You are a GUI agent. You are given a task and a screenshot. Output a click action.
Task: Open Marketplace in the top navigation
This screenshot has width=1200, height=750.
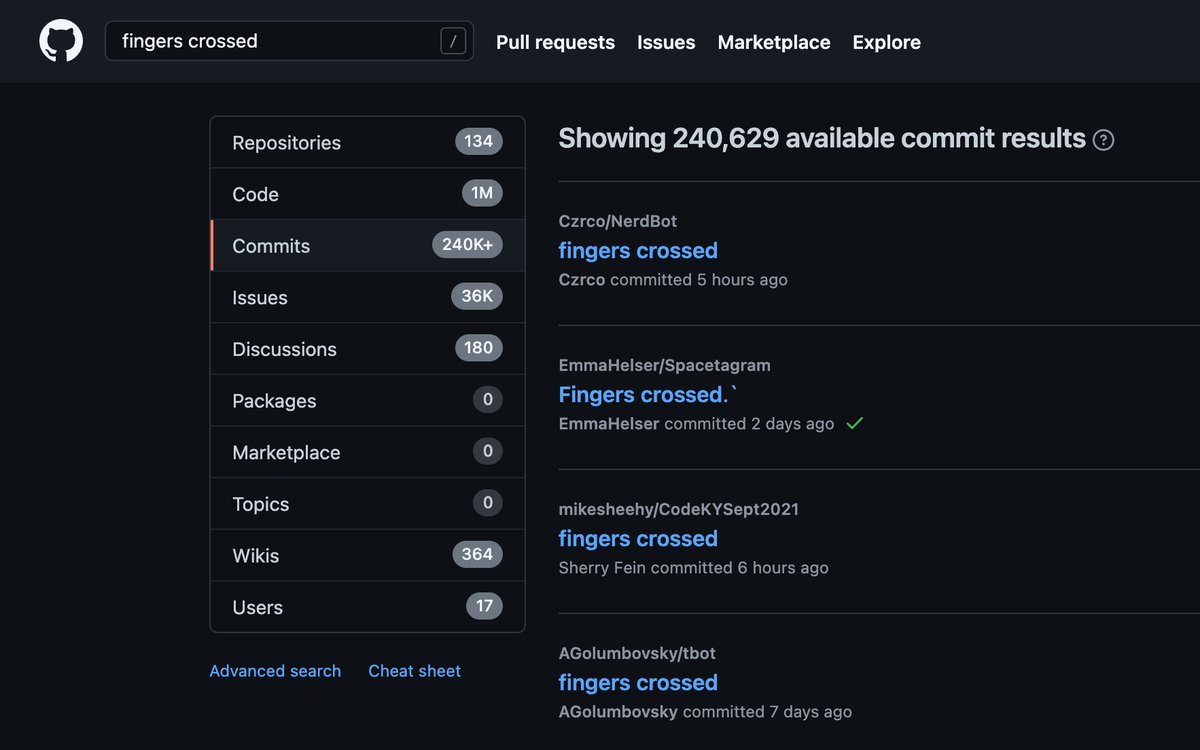tap(774, 42)
